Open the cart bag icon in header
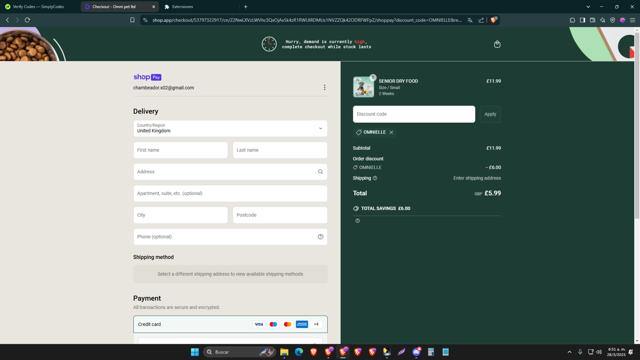The height and width of the screenshot is (360, 640). click(x=497, y=44)
